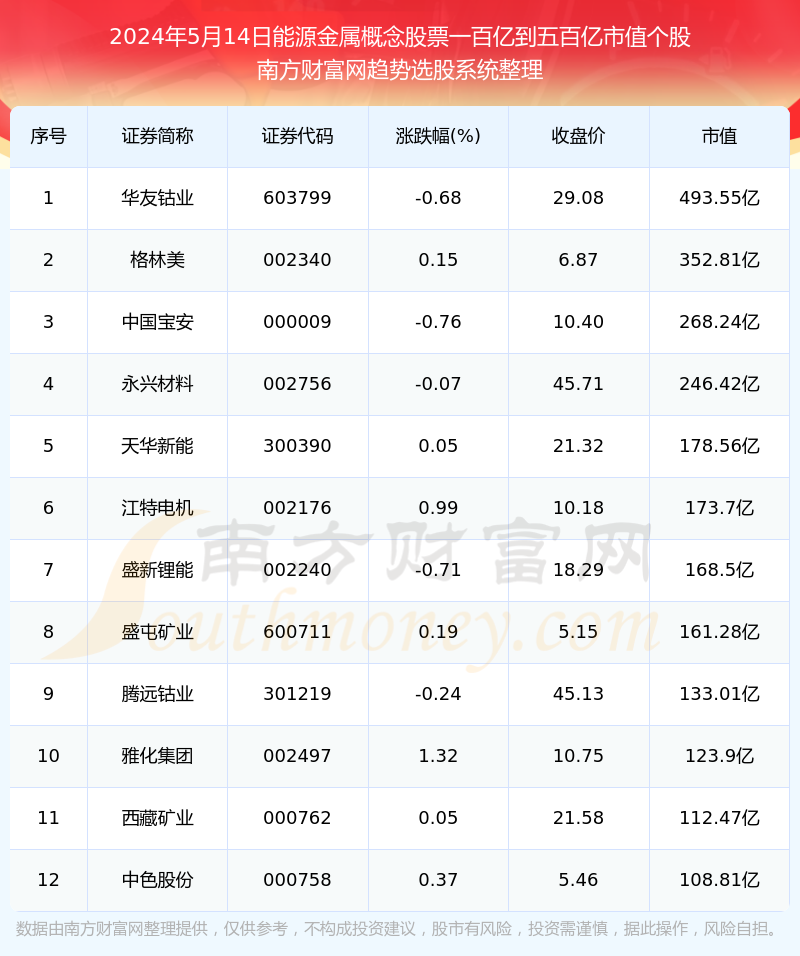Select stock name 永兴材料
This screenshot has height=956, width=800.
point(157,384)
